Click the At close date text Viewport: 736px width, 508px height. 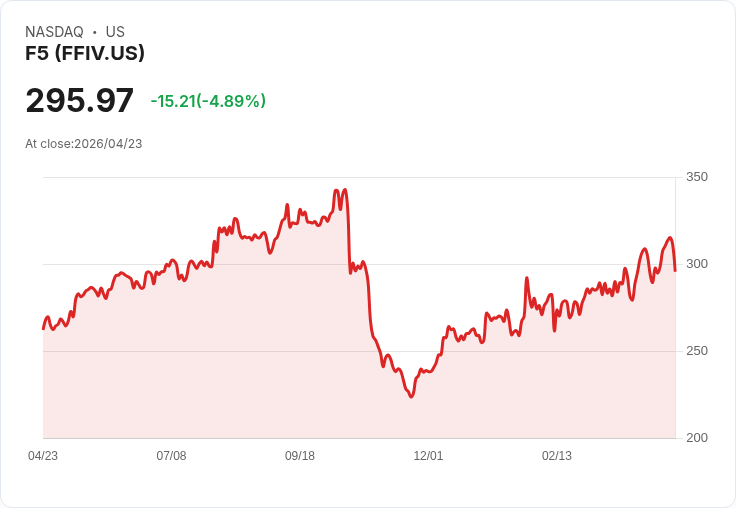(x=84, y=144)
